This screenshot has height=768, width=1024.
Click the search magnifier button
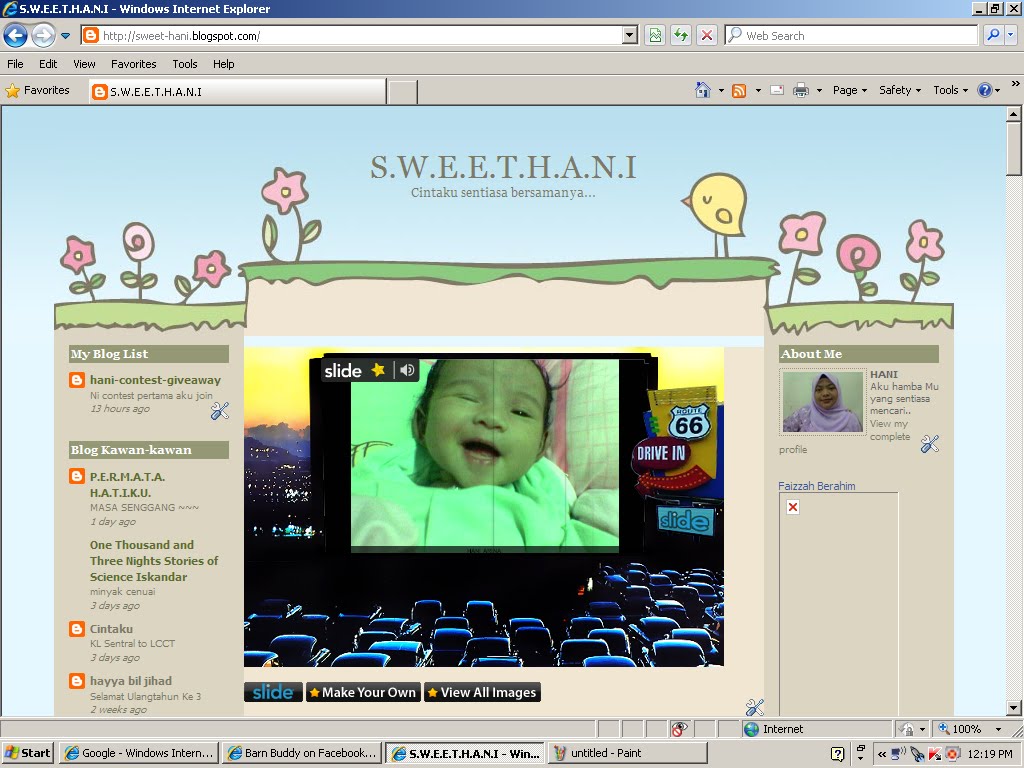pyautogui.click(x=993, y=36)
